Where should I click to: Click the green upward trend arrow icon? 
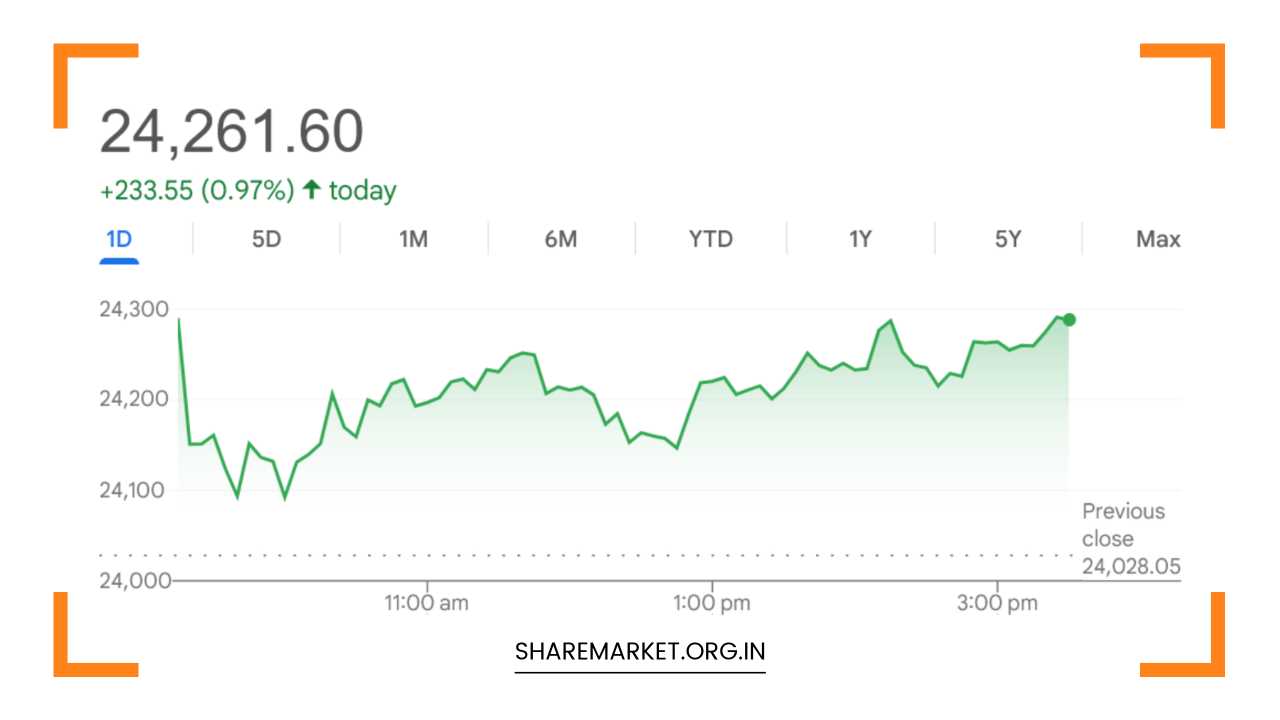click(x=313, y=188)
